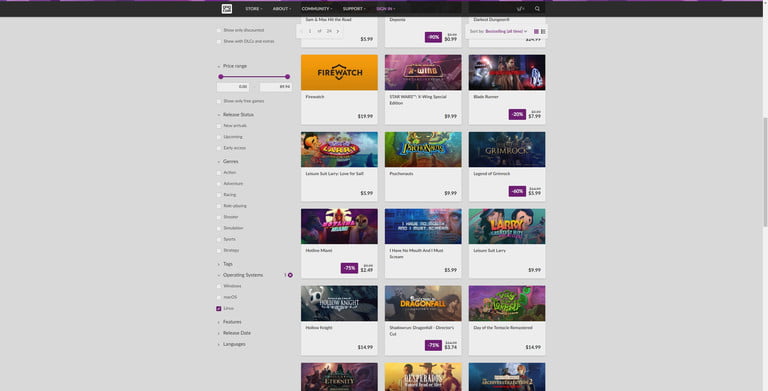Check the Strategy genre filter
The height and width of the screenshot is (391, 768).
(219, 251)
